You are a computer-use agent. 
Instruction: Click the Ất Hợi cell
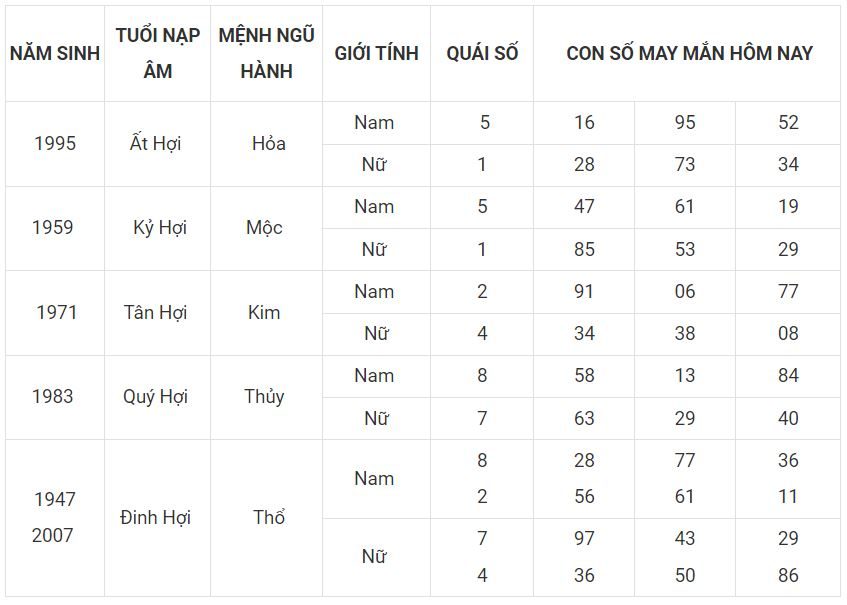[158, 143]
